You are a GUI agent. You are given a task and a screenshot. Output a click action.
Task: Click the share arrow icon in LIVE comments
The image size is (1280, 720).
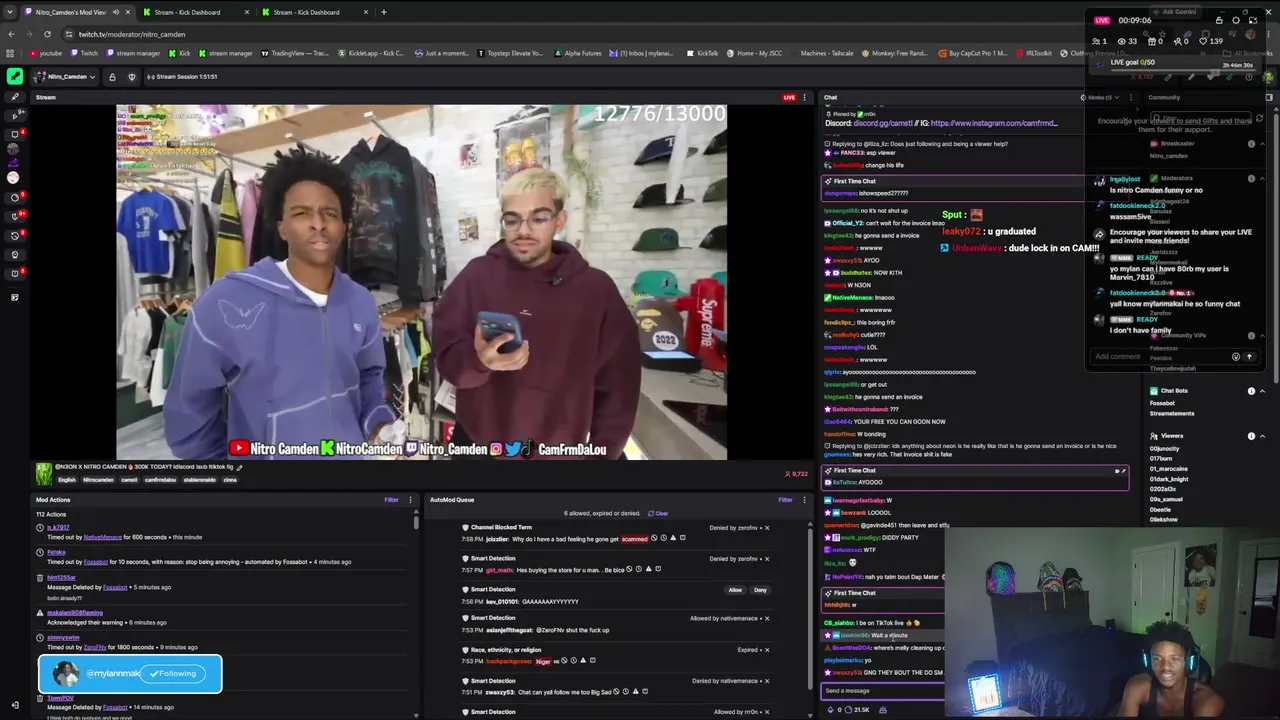pos(1099,235)
